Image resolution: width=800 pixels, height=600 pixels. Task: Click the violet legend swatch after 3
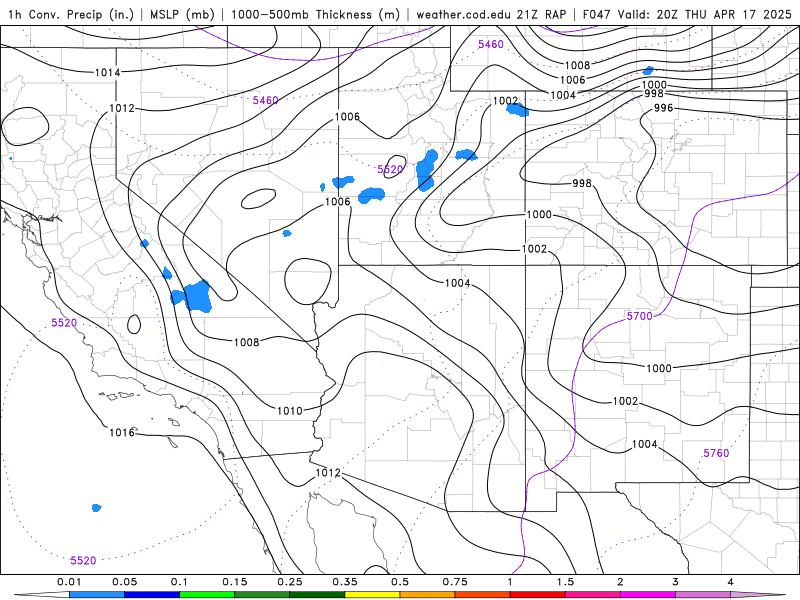703,595
